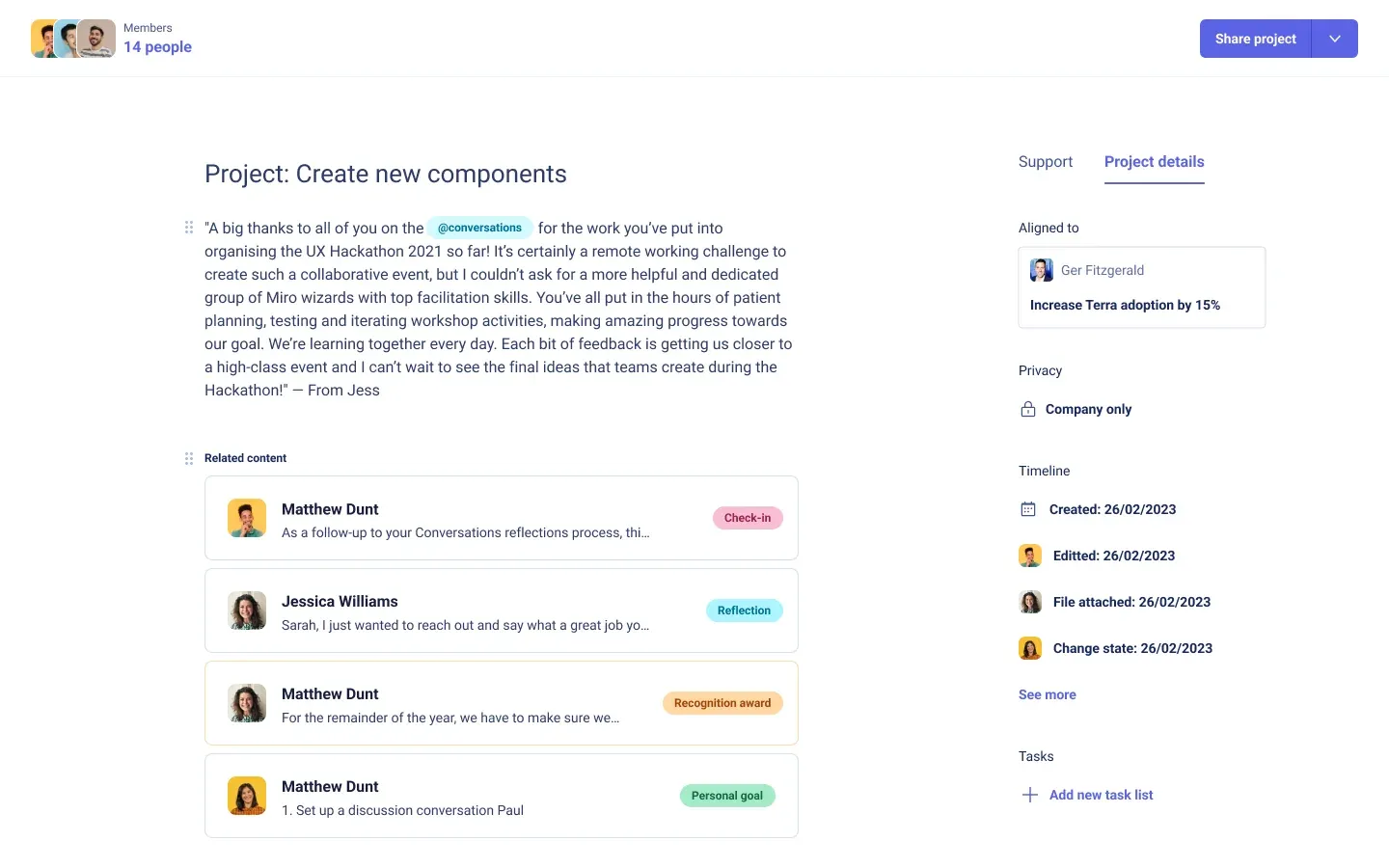Click the member avatars stack at top left
1389x868 pixels.
(73, 39)
